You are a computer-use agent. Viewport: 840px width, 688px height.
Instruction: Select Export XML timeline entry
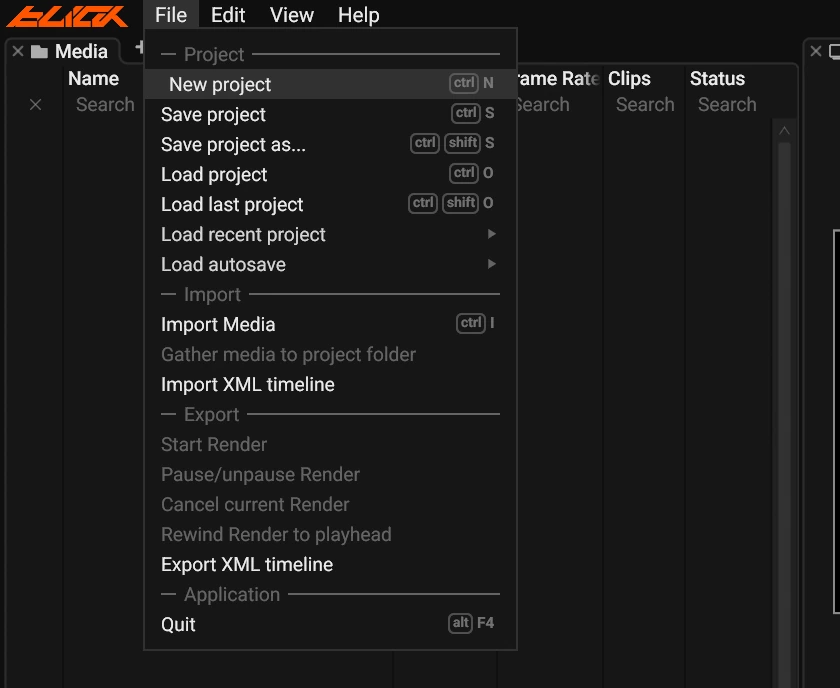[331, 564]
